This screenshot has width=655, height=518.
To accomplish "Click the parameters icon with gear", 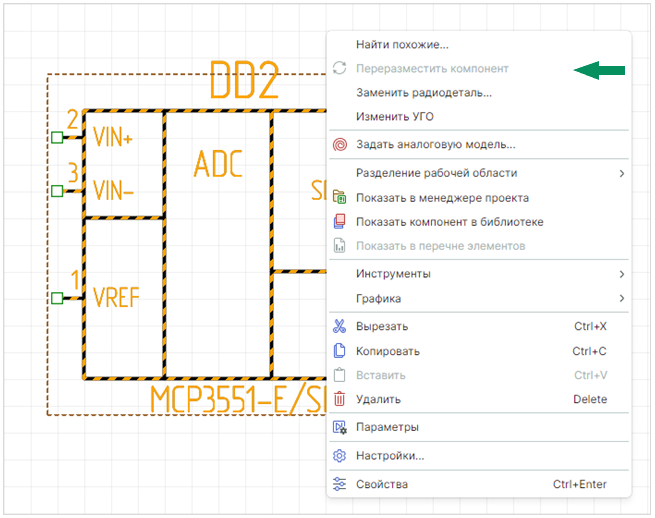I will pyautogui.click(x=339, y=427).
